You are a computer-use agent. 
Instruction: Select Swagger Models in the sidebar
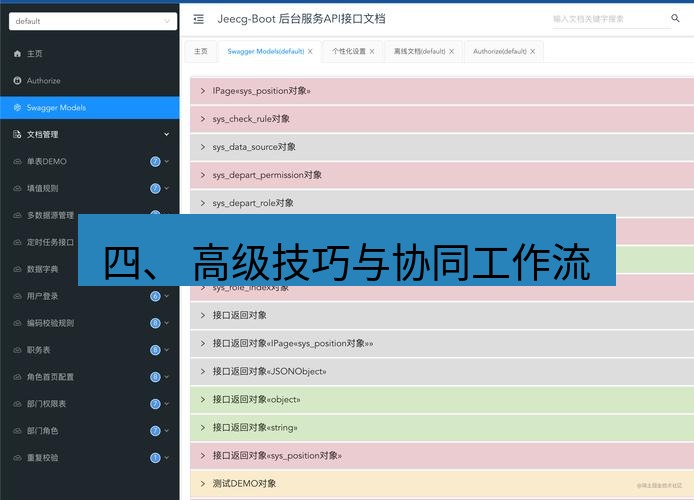coord(90,108)
